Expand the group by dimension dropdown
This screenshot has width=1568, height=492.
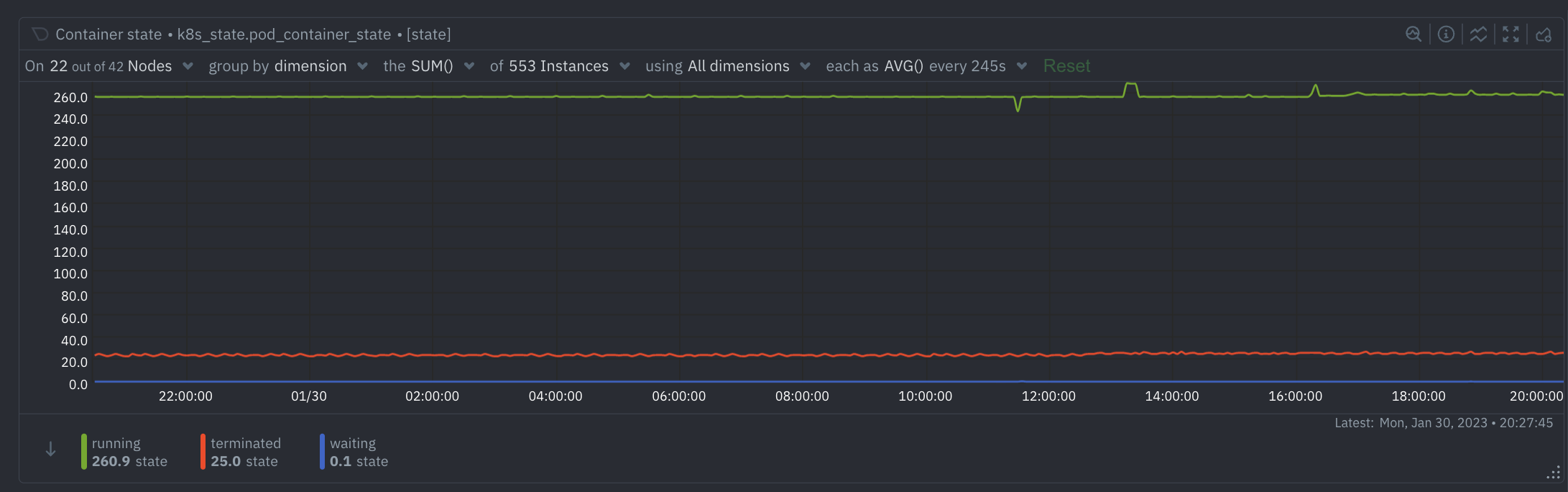coord(287,66)
